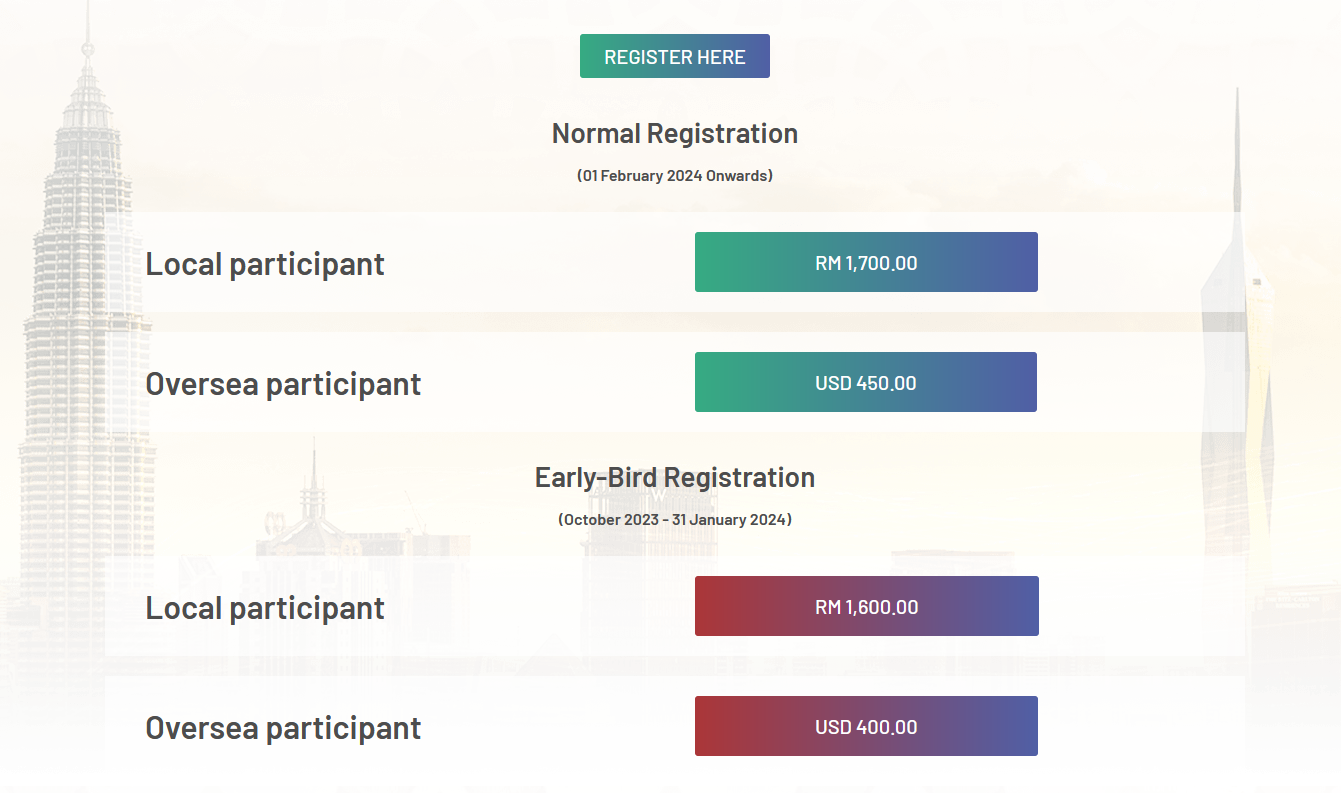Viewport: 1341px width, 793px height.
Task: Click the USD 450.00 price button
Action: click(x=866, y=382)
